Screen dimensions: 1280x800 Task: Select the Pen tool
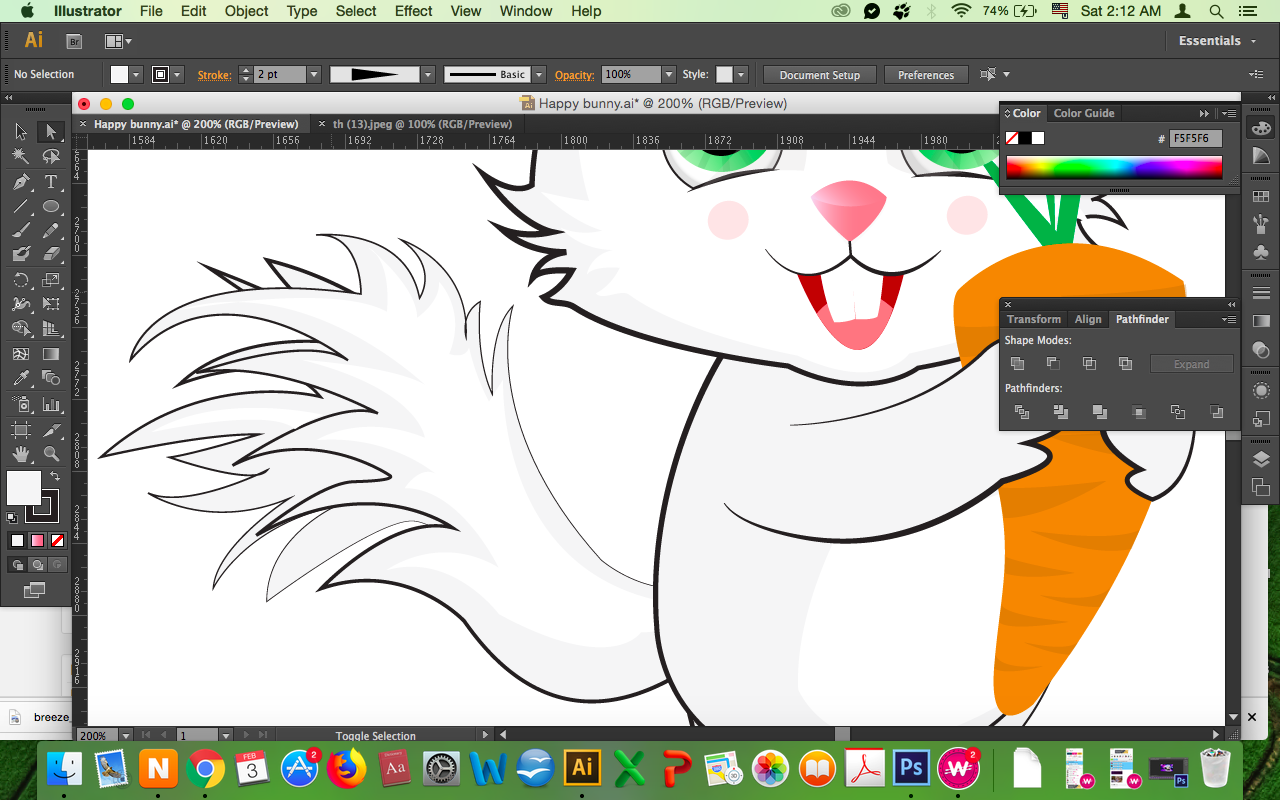[x=21, y=182]
